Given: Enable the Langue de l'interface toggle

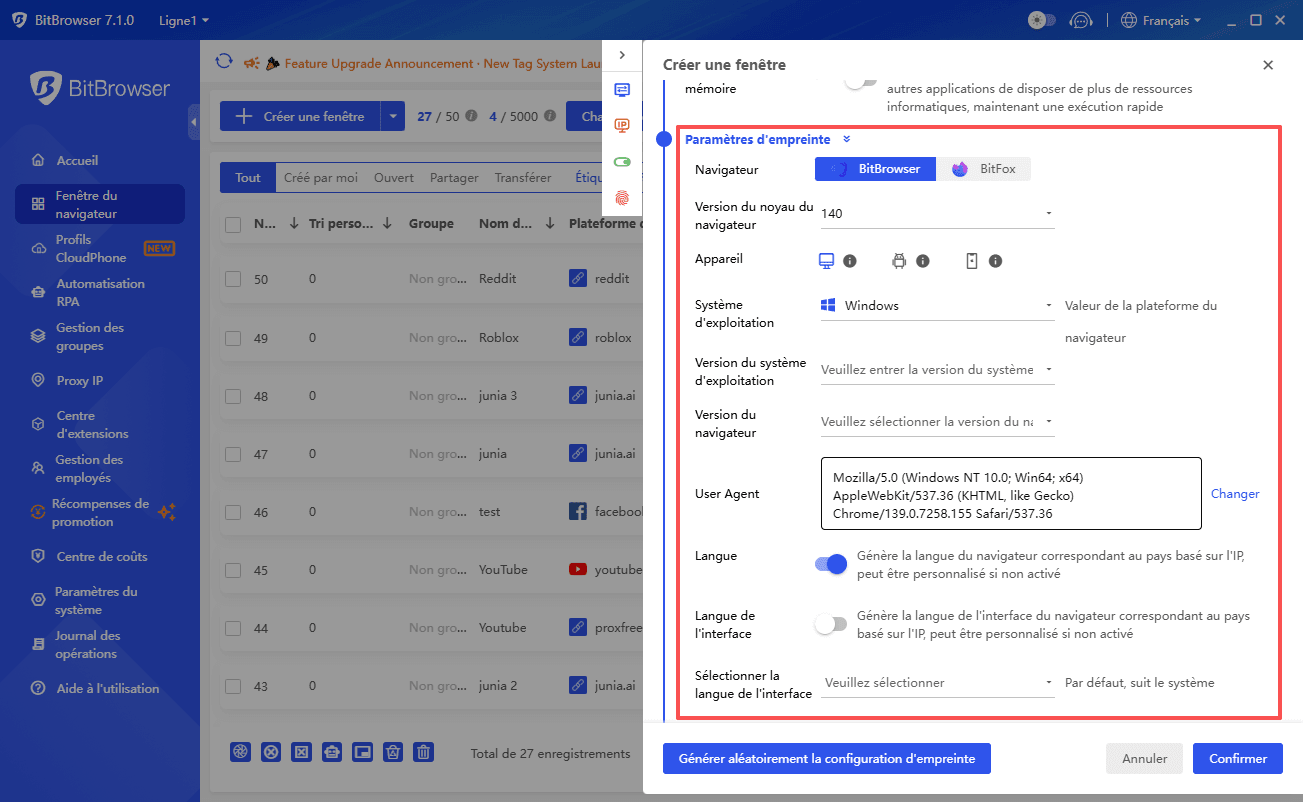Looking at the screenshot, I should [x=831, y=623].
